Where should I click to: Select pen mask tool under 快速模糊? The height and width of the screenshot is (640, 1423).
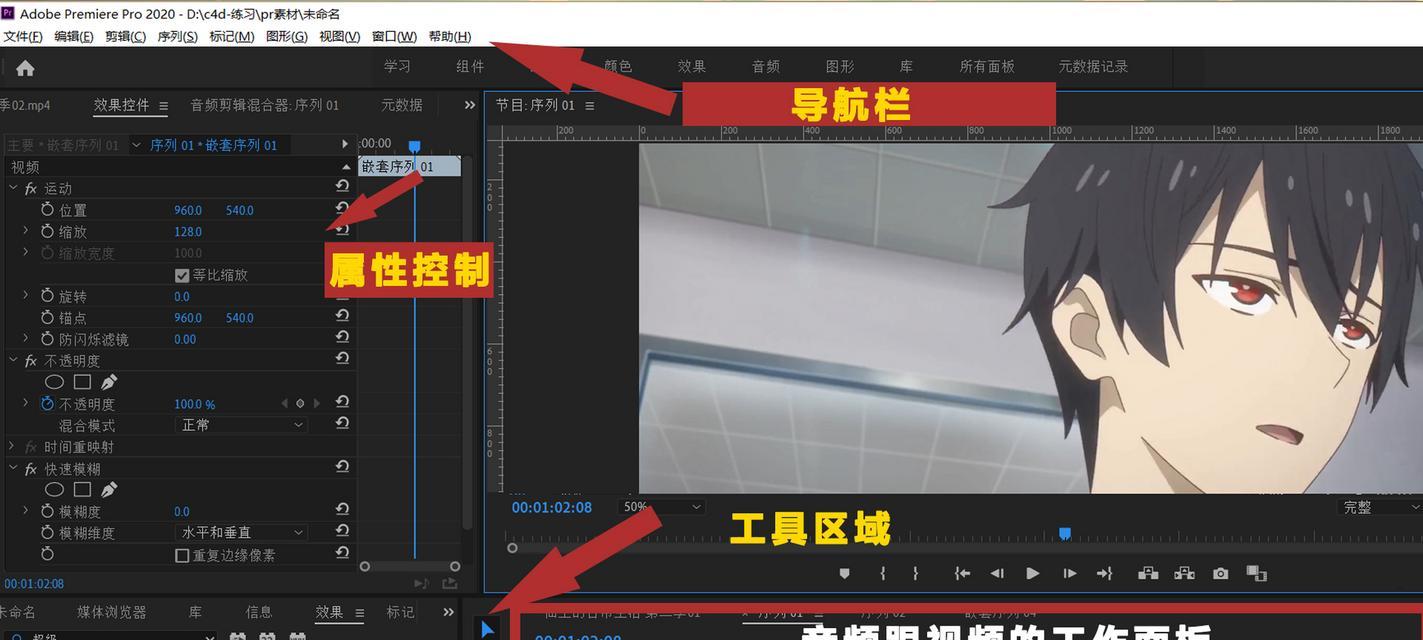coord(109,490)
